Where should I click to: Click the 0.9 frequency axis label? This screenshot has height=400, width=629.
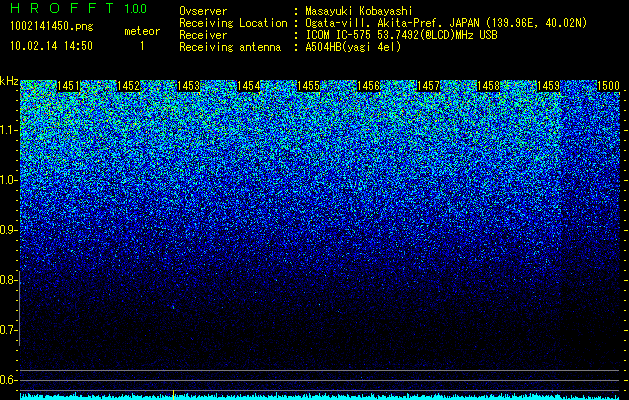pos(8,230)
